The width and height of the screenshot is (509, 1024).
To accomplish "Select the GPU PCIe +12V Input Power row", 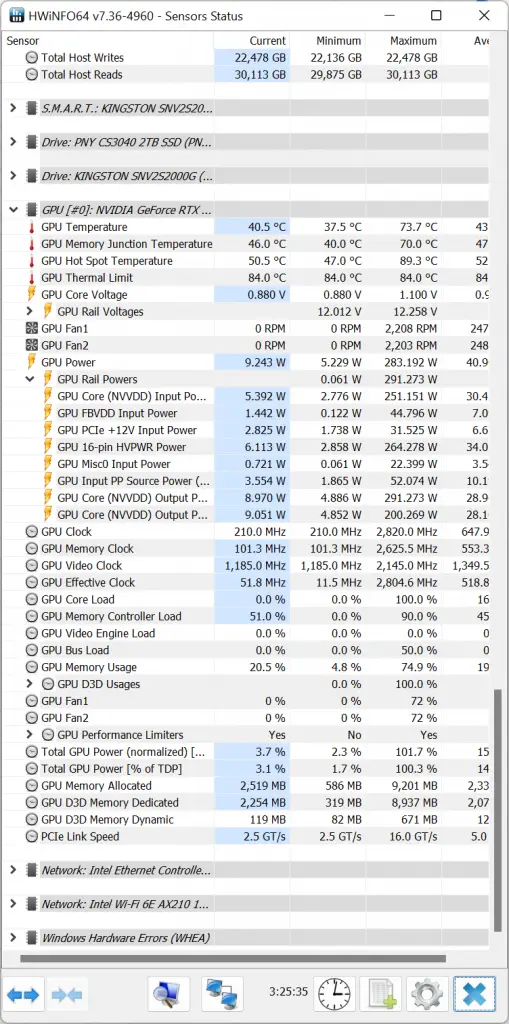I will pyautogui.click(x=245, y=430).
